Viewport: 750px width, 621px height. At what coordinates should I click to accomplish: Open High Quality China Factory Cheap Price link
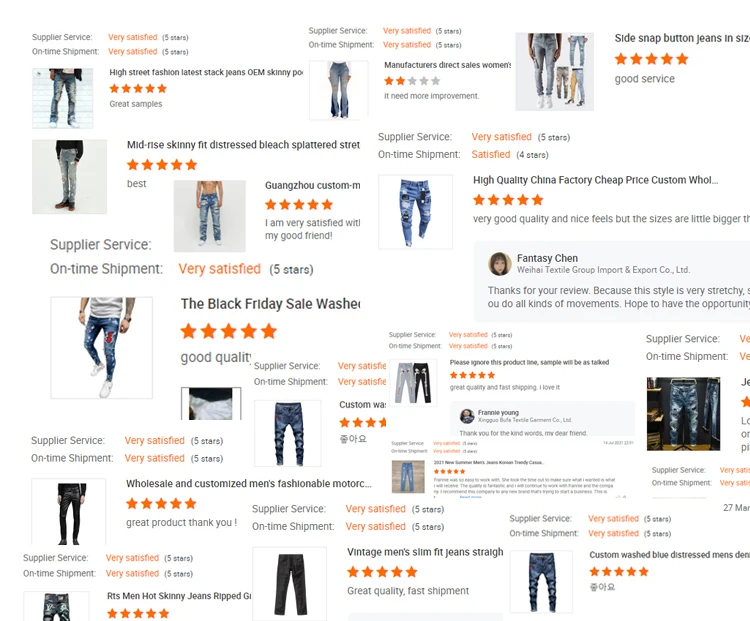pos(596,180)
